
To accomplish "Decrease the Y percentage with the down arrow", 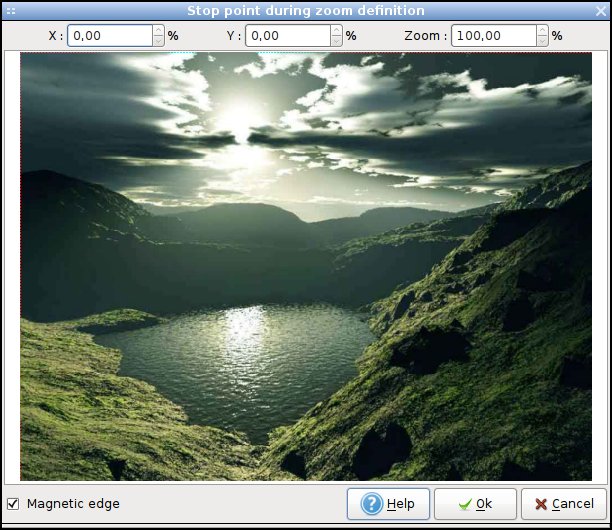I will (336, 41).
